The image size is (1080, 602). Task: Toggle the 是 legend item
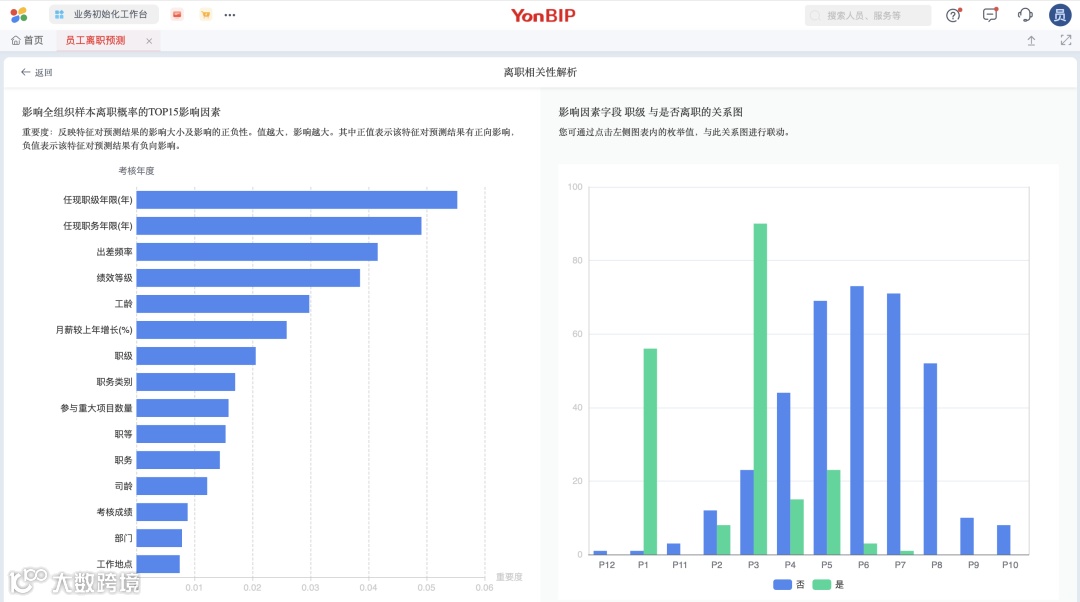coord(828,584)
